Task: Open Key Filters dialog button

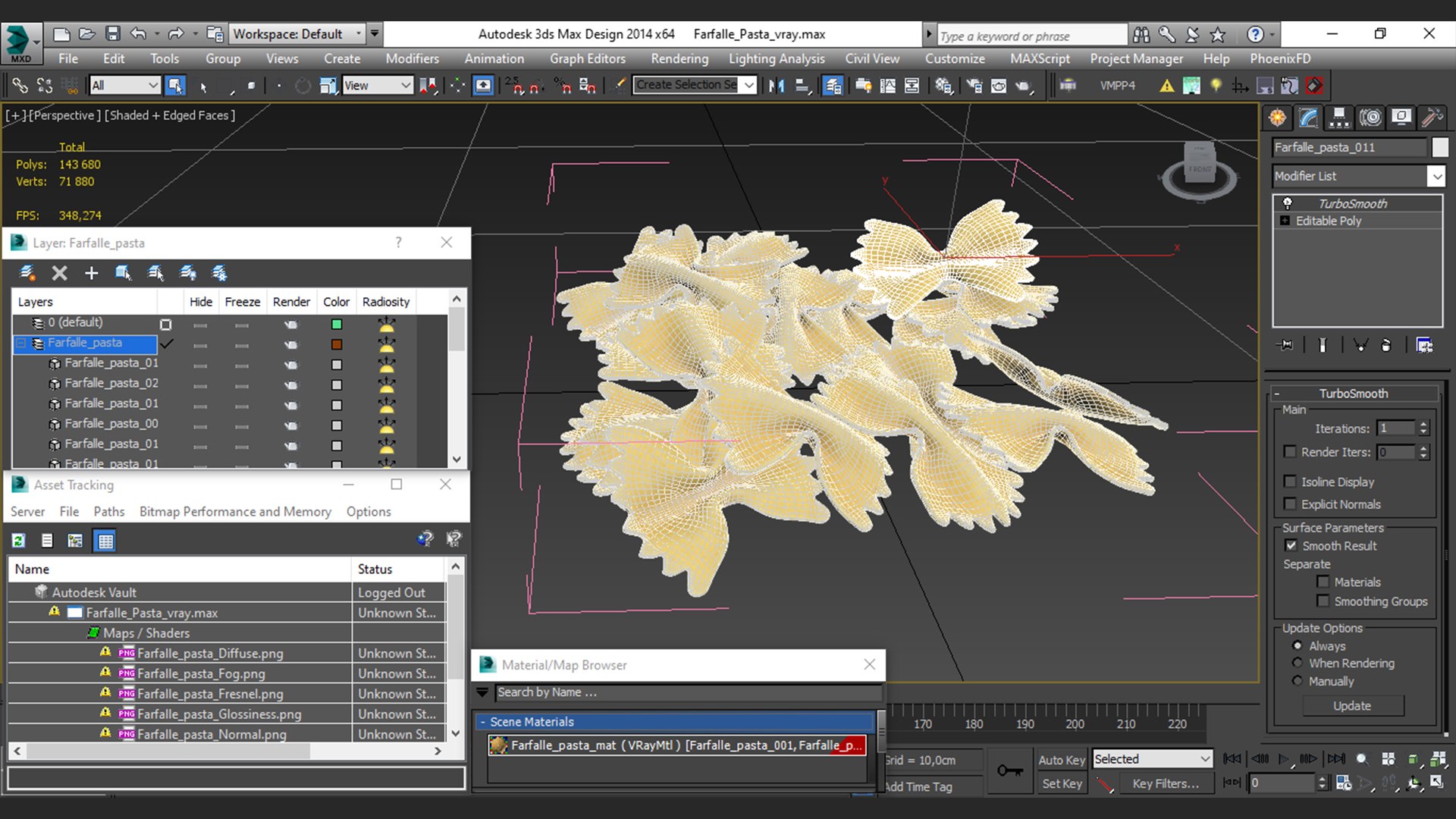Action: coord(1166,784)
